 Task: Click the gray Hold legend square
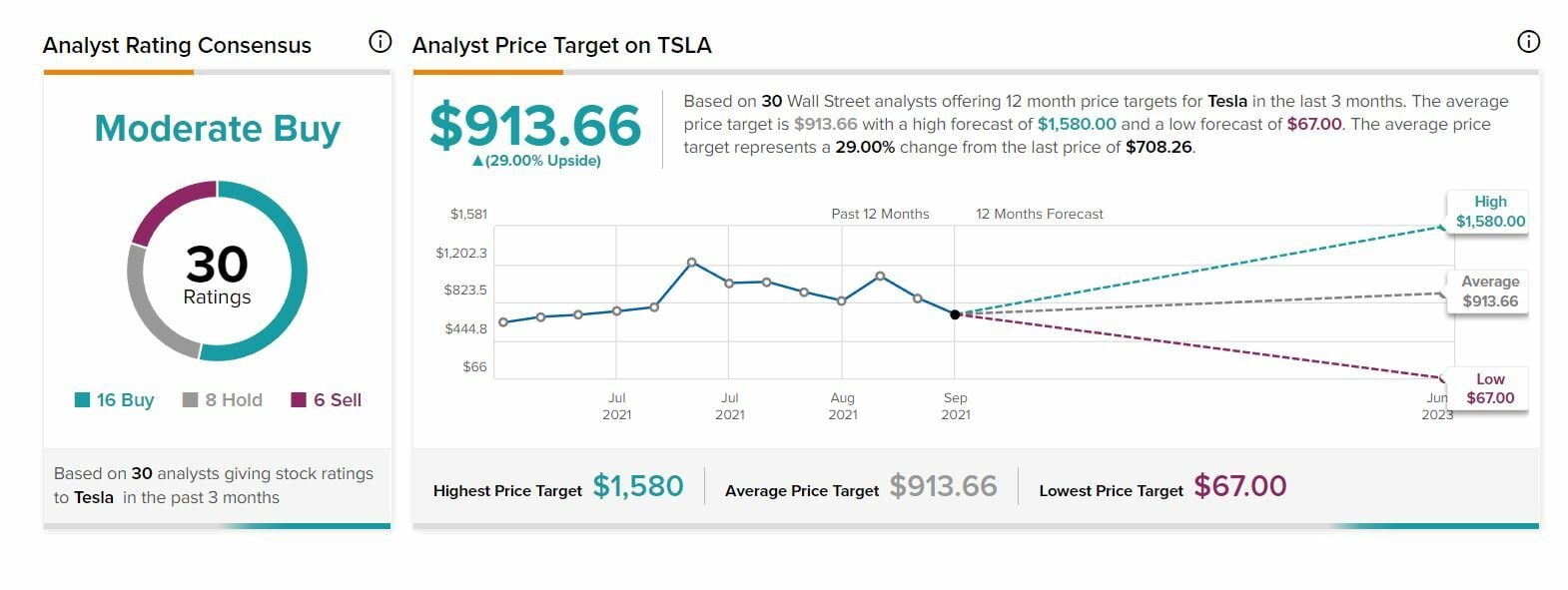[191, 400]
